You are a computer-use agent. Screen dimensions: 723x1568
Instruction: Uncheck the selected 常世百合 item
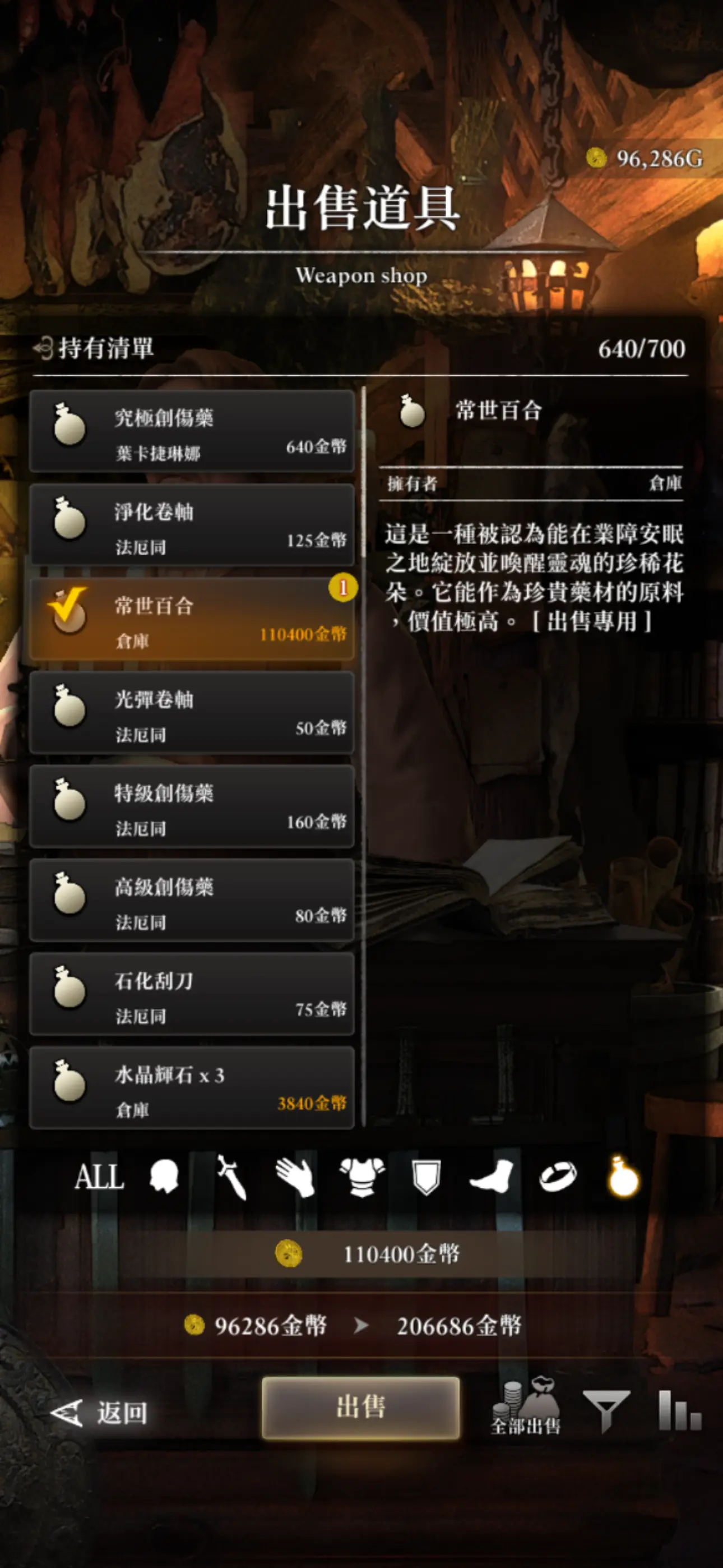tap(192, 619)
